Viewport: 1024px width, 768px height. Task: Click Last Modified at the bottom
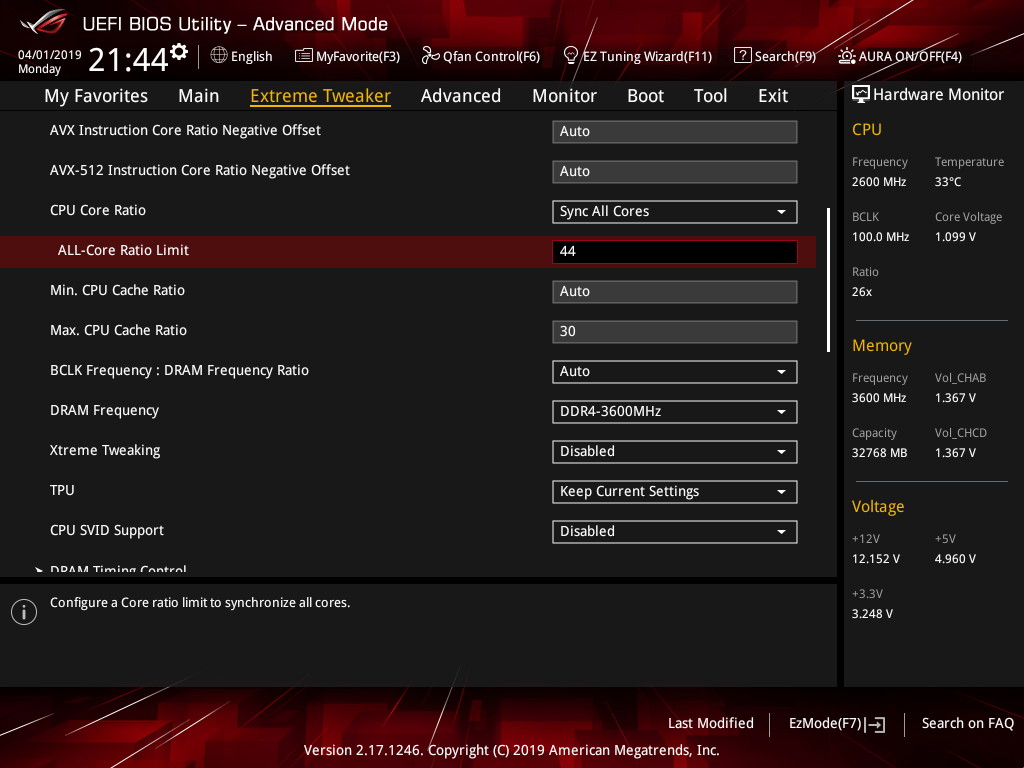711,723
